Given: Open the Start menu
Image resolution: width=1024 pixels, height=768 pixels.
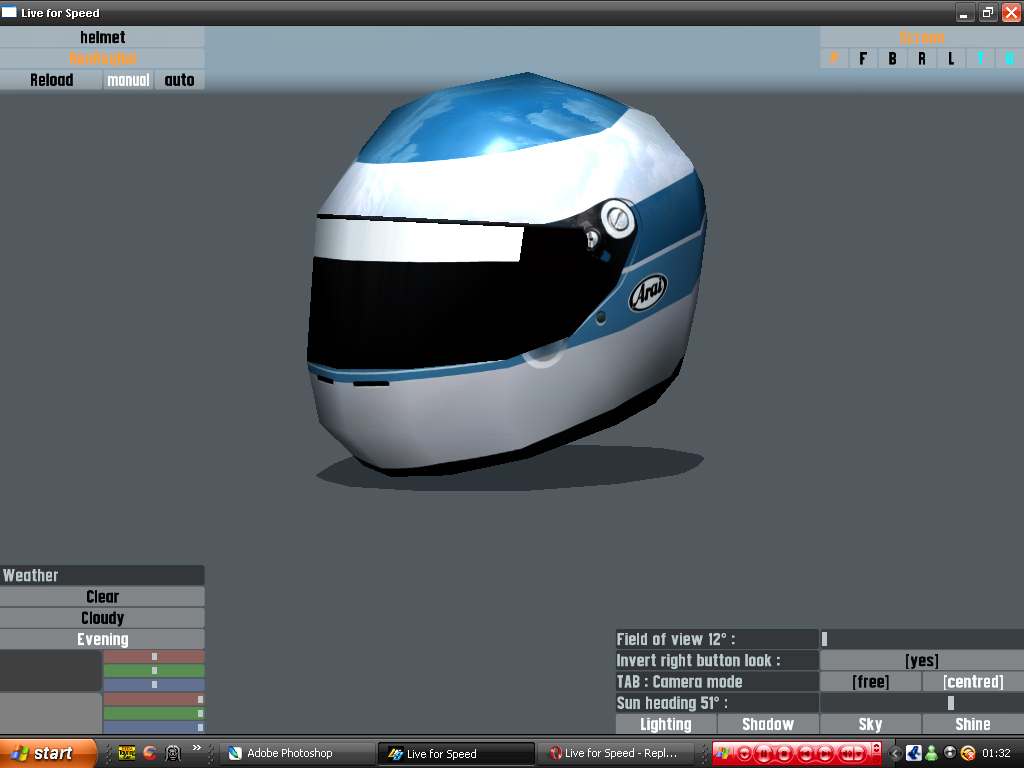Looking at the screenshot, I should (x=47, y=753).
